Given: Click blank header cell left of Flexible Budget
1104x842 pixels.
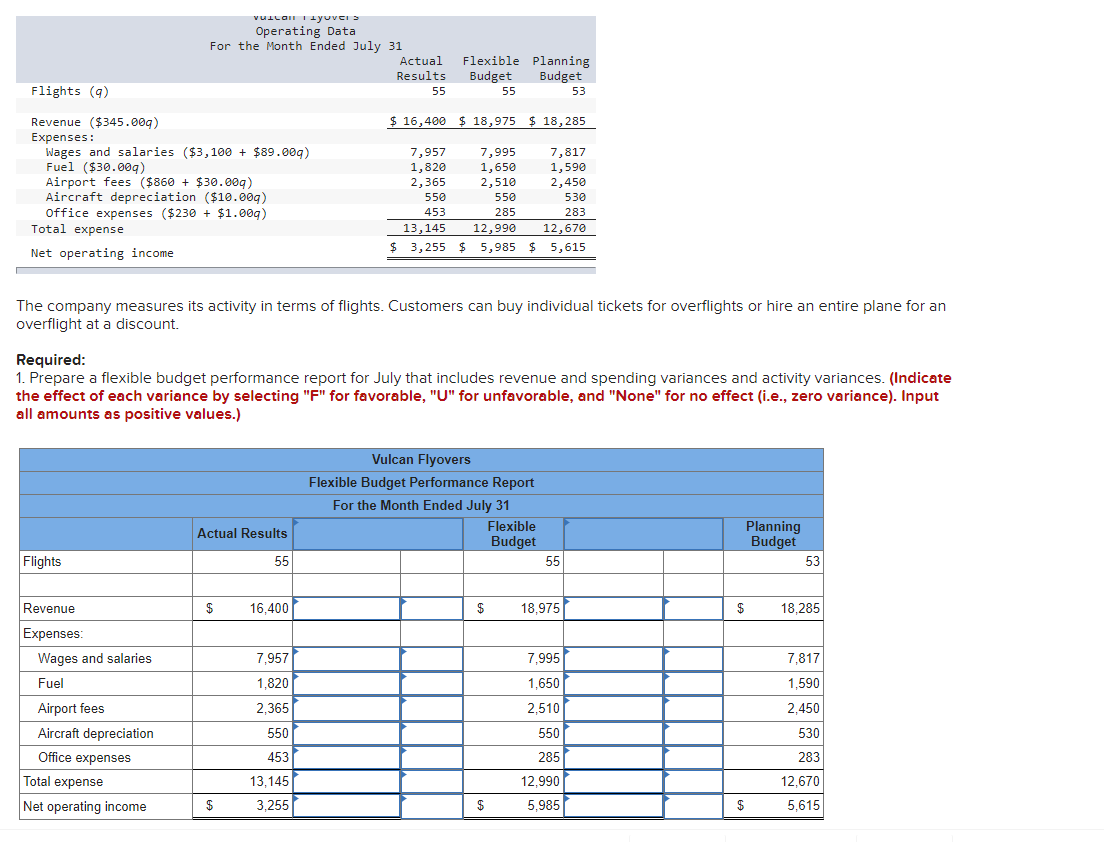Looking at the screenshot, I should [x=379, y=533].
